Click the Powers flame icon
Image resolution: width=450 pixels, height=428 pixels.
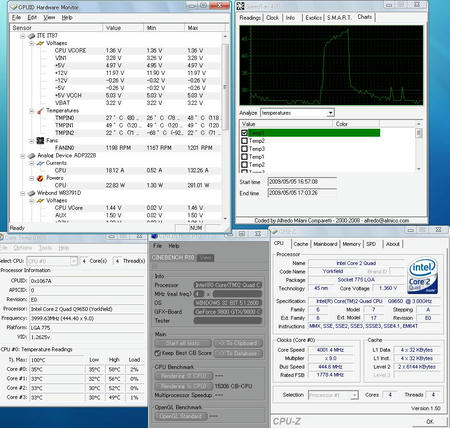click(40, 178)
